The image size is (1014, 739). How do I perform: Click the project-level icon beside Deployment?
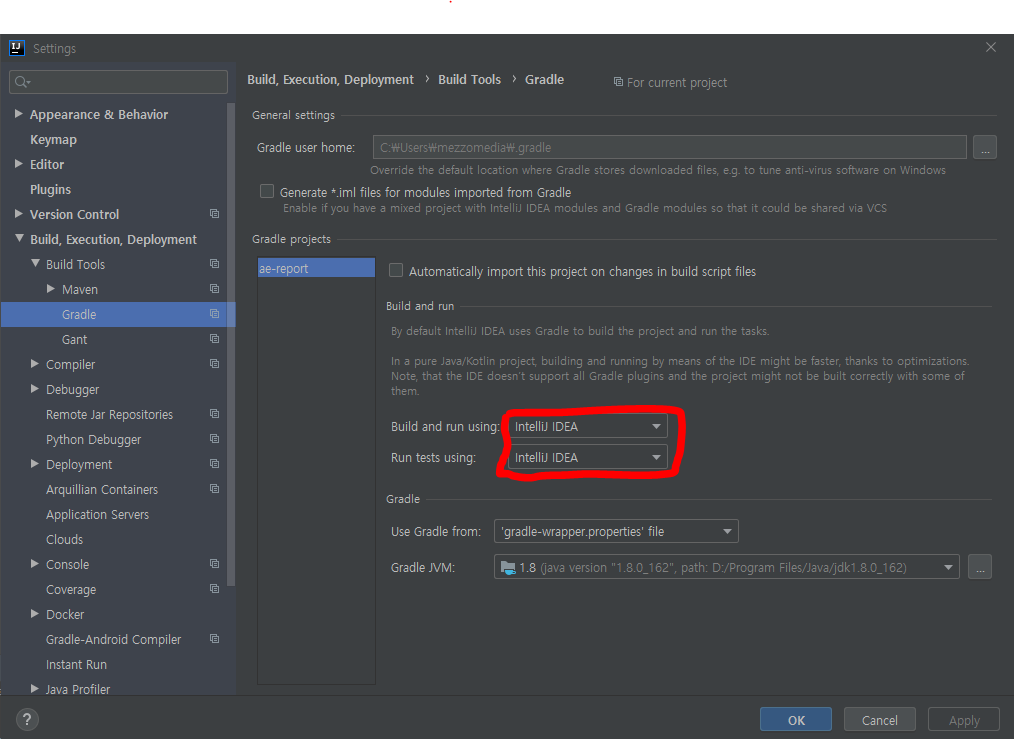click(215, 464)
